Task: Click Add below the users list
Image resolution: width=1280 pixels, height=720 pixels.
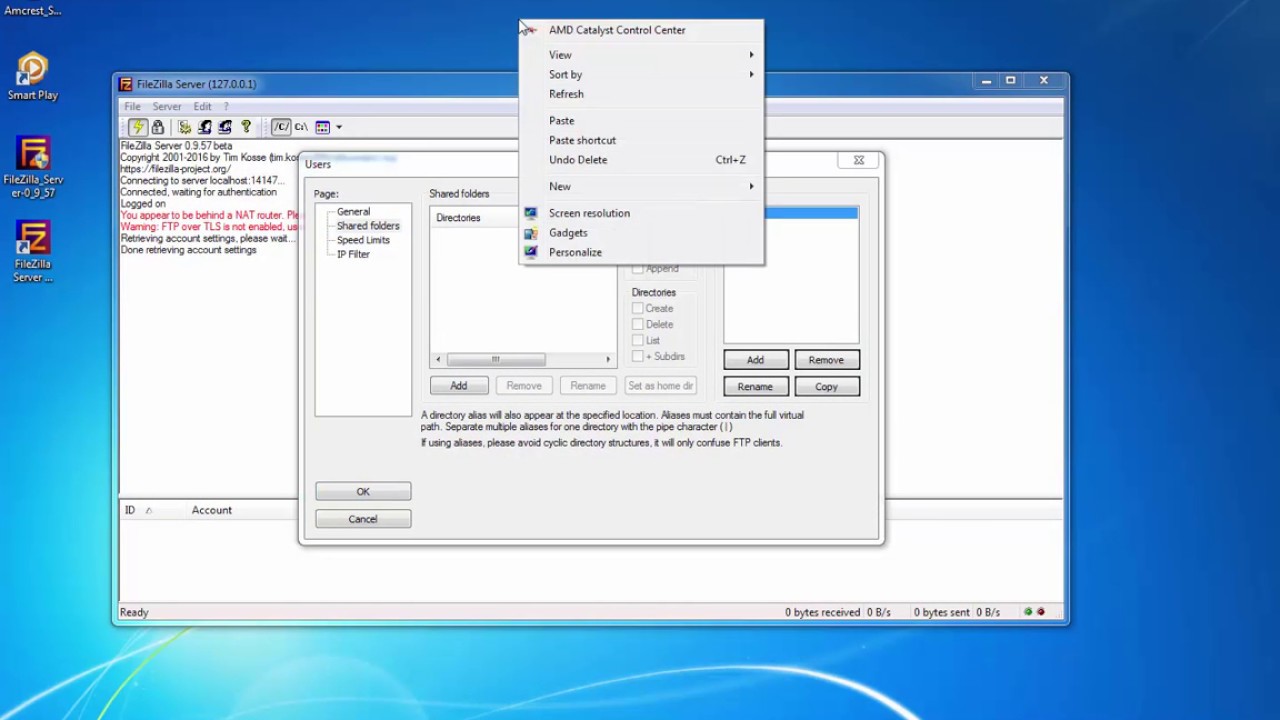Action: (755, 360)
